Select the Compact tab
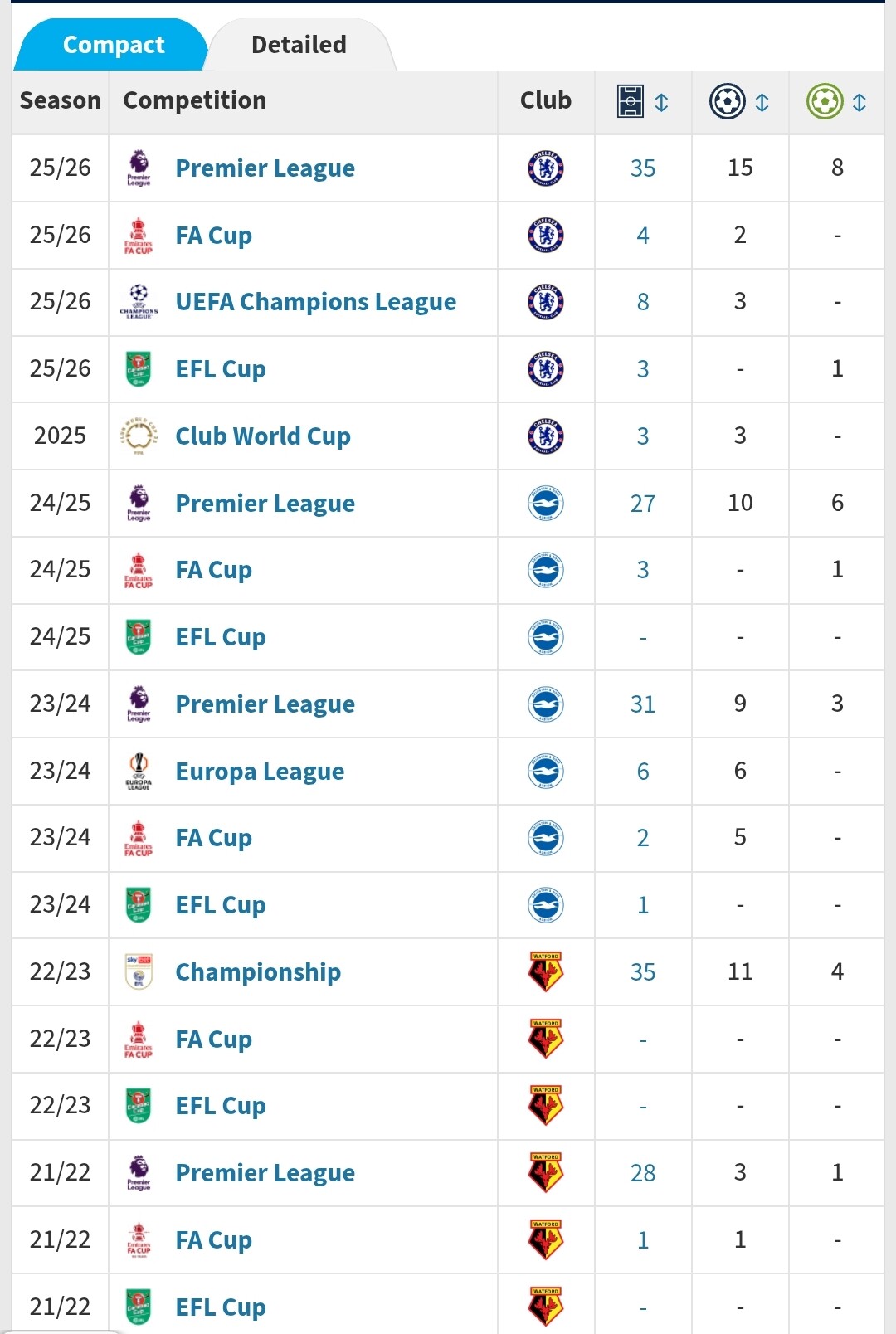 point(114,45)
